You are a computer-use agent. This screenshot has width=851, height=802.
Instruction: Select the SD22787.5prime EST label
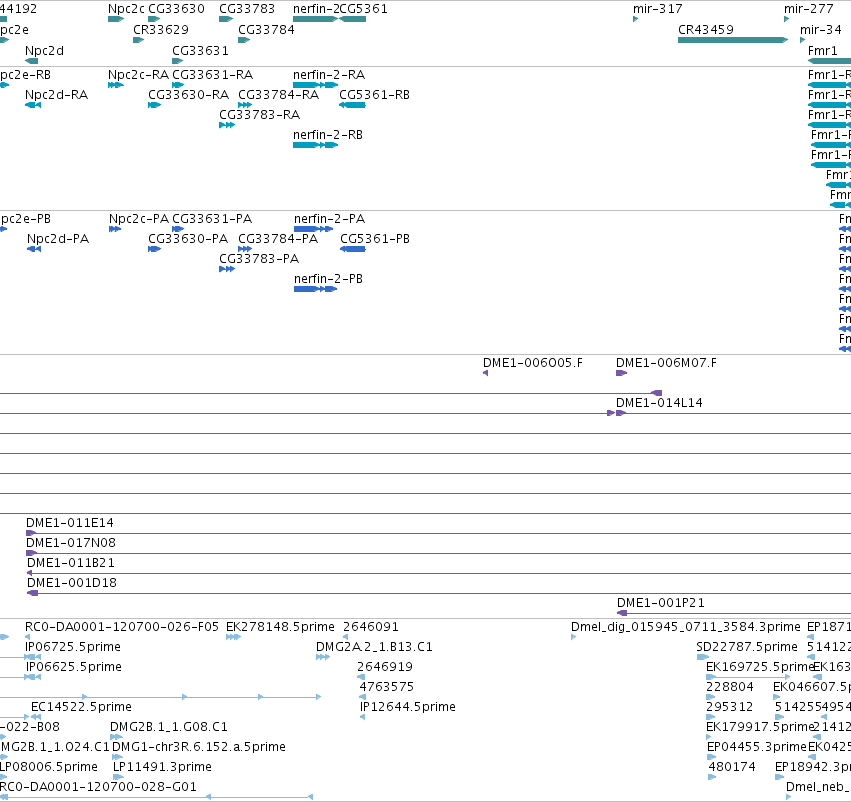point(747,647)
